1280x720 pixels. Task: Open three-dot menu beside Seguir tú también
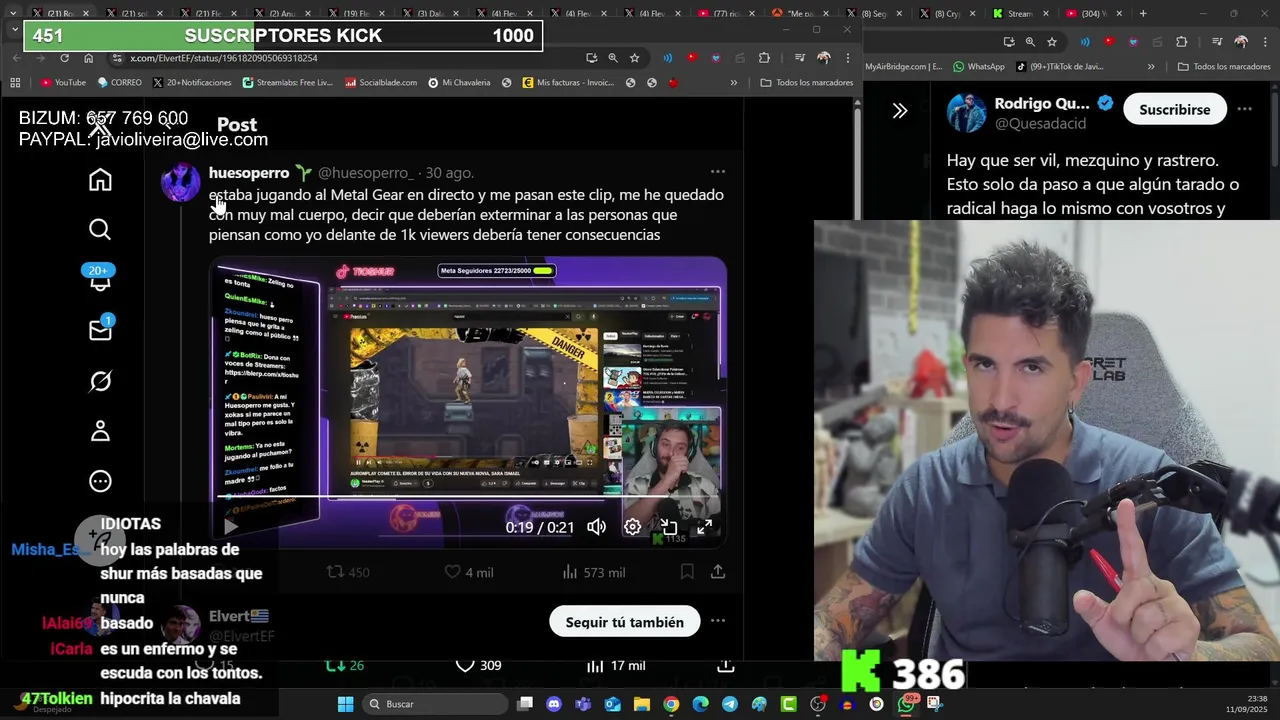718,621
